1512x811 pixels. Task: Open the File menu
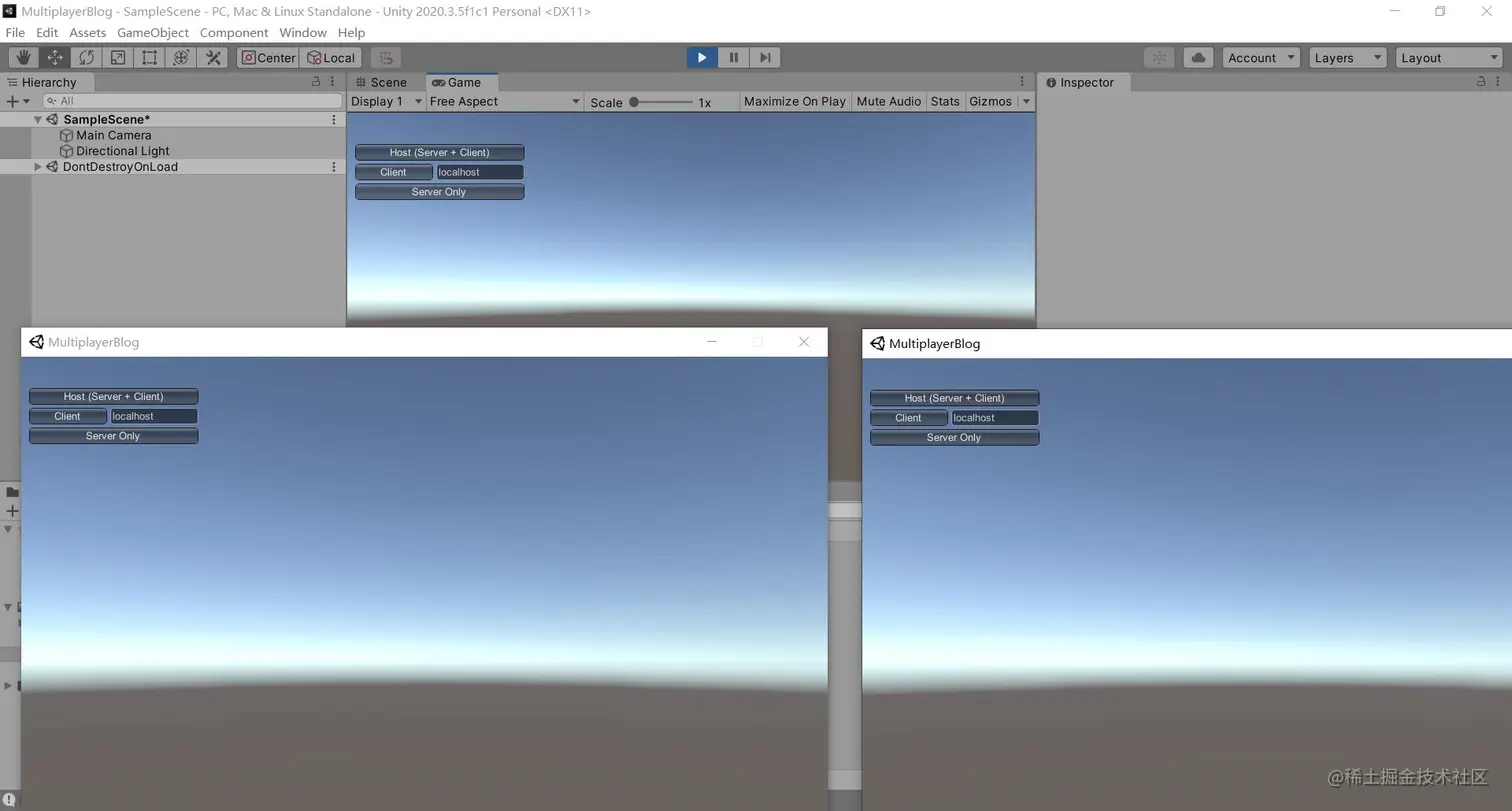(x=15, y=32)
